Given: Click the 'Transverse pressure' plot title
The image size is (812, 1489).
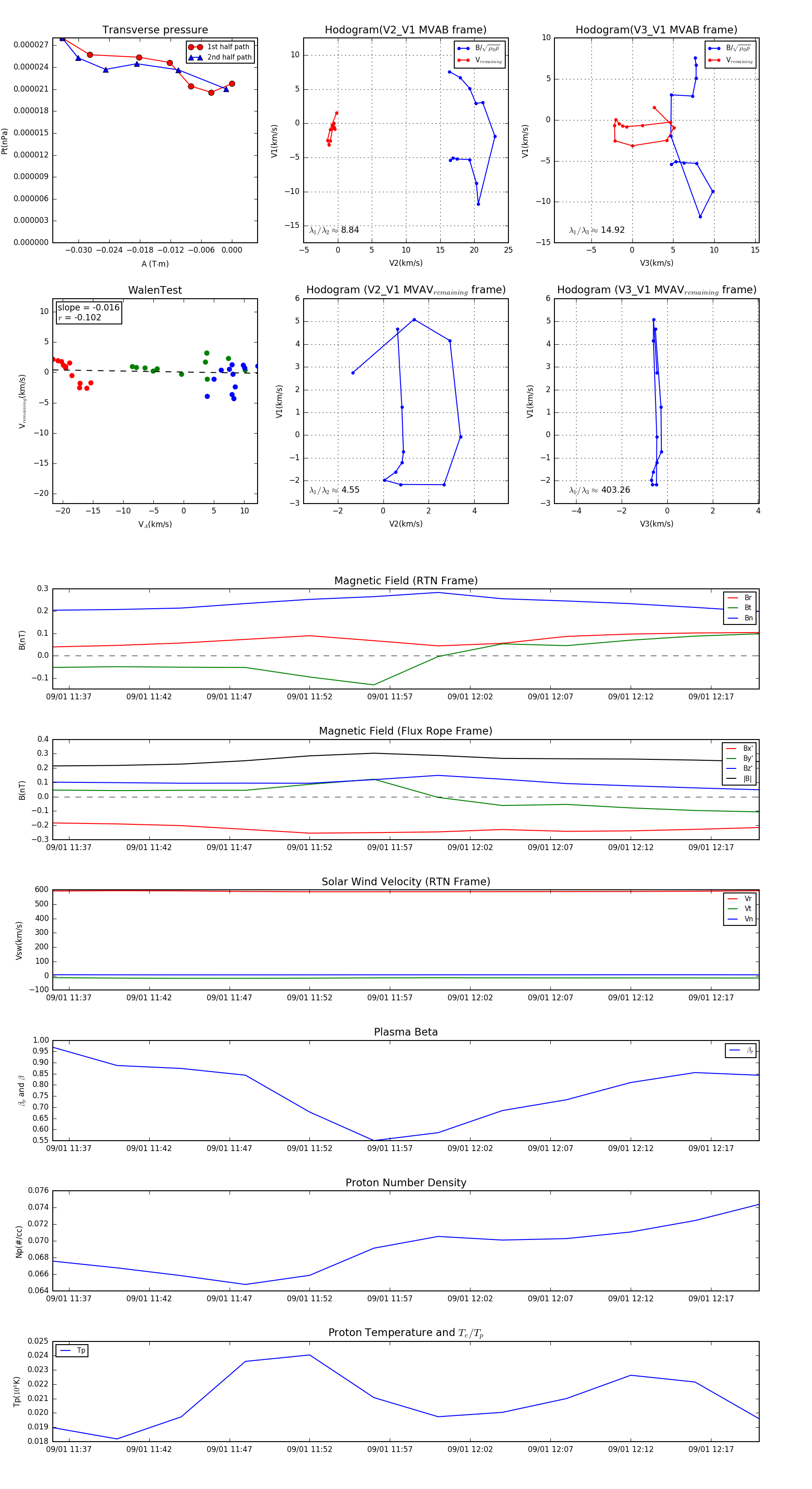Looking at the screenshot, I should click(155, 30).
